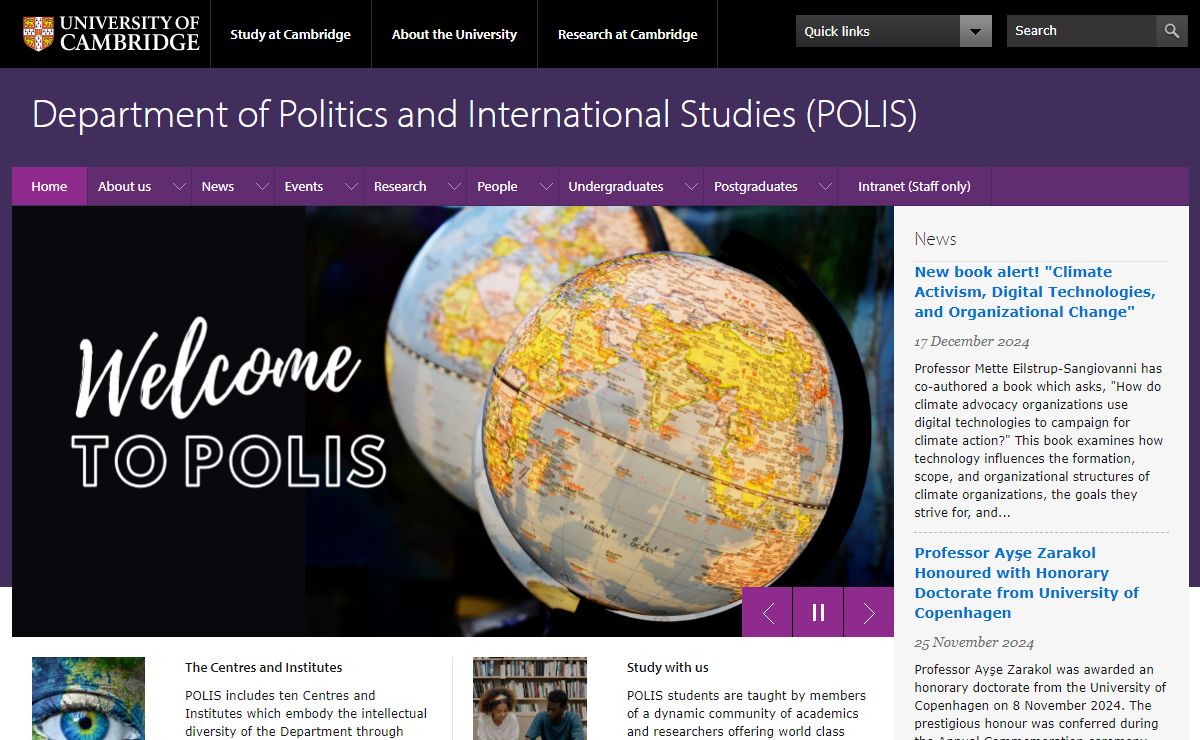This screenshot has width=1200, height=740.
Task: Open the Climate Activism book news article
Action: click(1035, 292)
